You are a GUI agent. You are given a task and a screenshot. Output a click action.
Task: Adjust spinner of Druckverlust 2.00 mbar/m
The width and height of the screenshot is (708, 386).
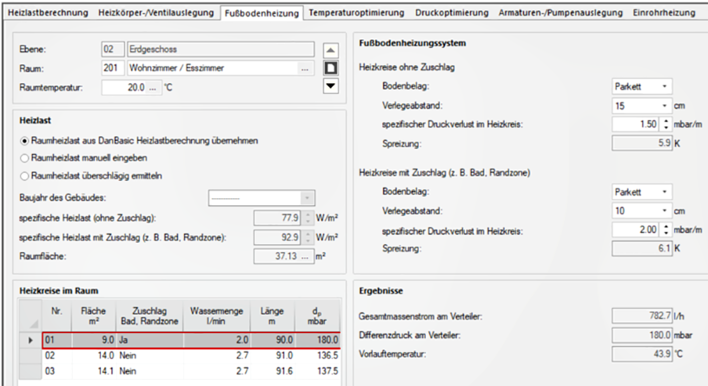click(x=666, y=230)
